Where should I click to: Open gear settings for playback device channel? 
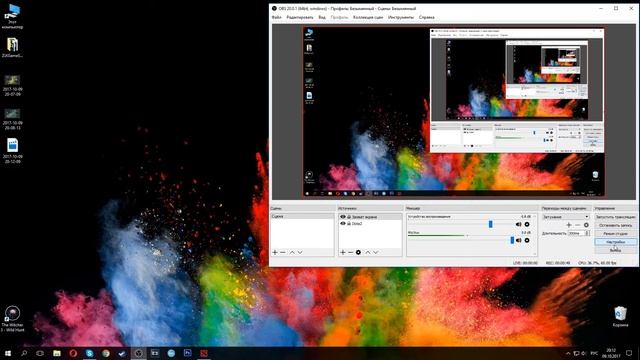click(x=527, y=224)
